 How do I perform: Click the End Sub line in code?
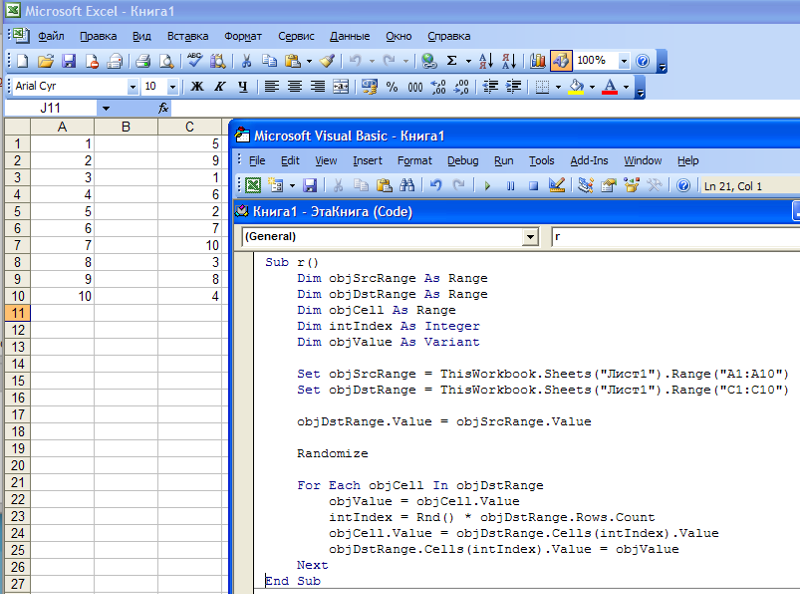coord(293,581)
